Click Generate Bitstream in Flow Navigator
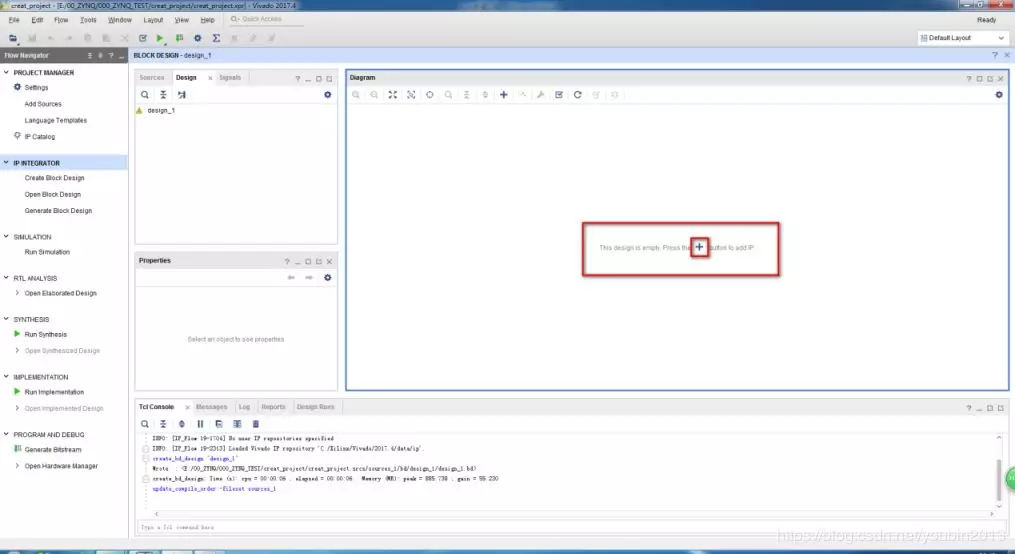 point(53,450)
